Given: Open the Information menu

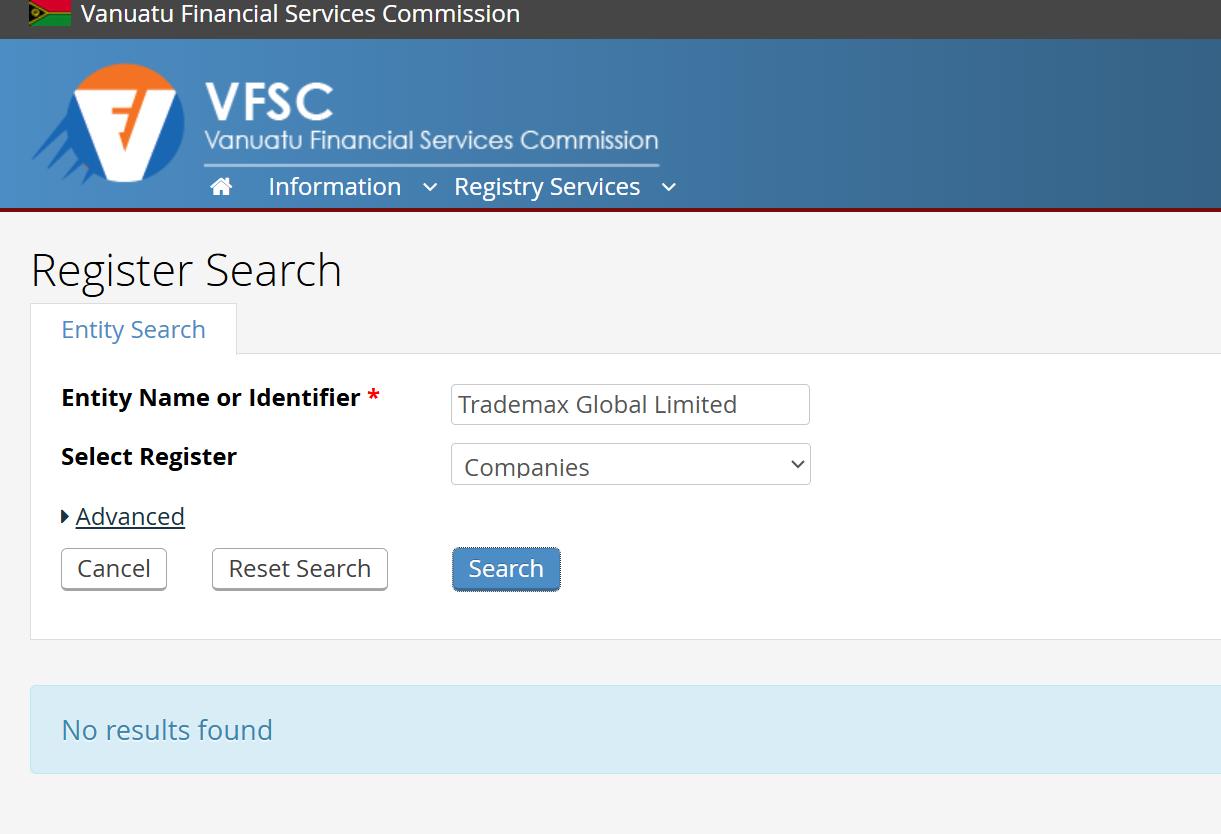Looking at the screenshot, I should pyautogui.click(x=334, y=187).
